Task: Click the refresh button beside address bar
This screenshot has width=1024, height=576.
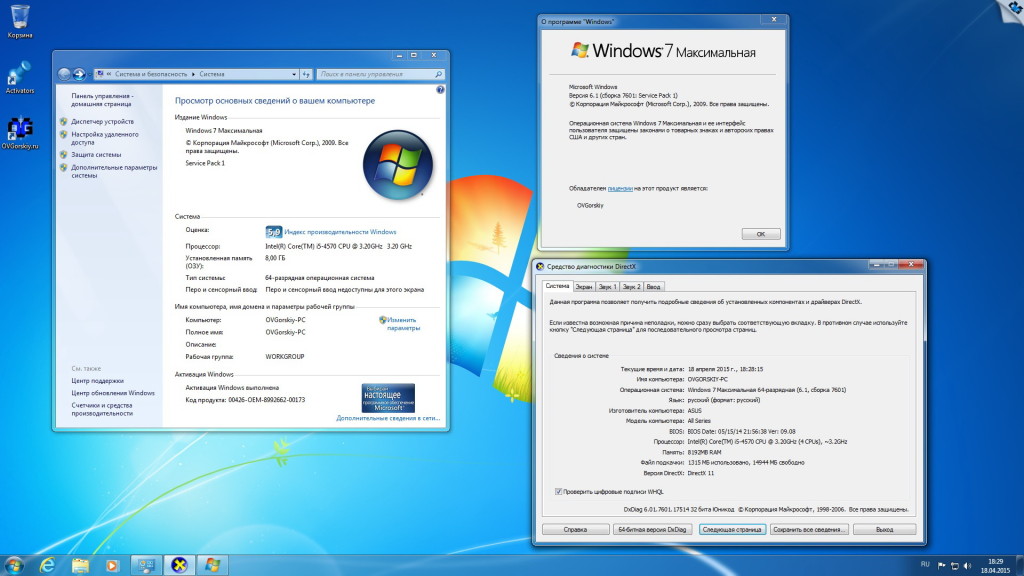Action: point(306,74)
